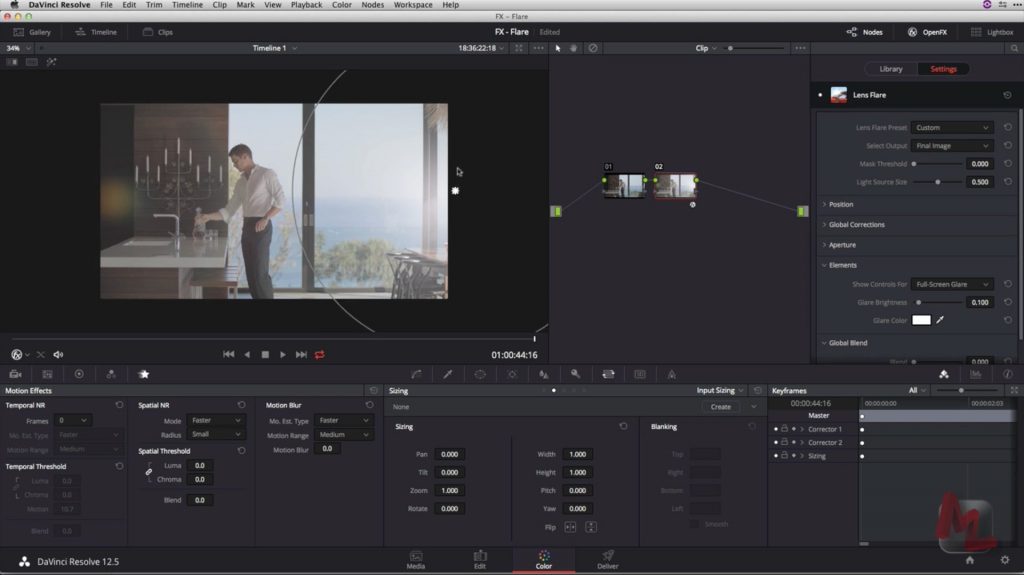Toggle loop playback in the viewer
Viewport: 1024px width, 575px height.
click(320, 354)
